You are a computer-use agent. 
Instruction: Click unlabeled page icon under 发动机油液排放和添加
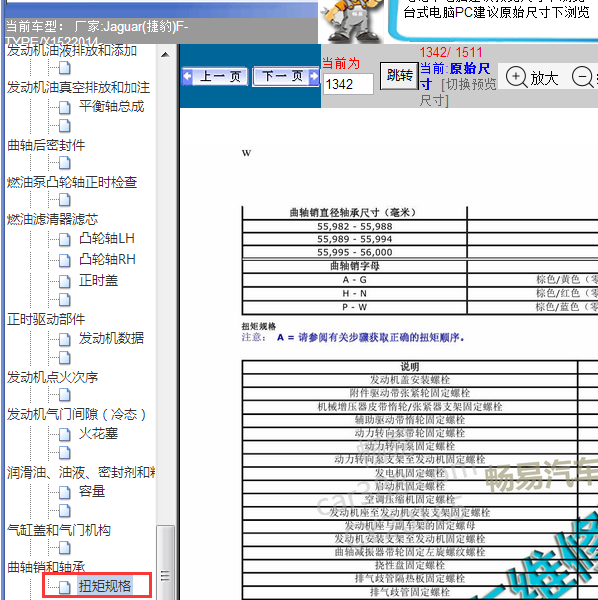coord(65,68)
